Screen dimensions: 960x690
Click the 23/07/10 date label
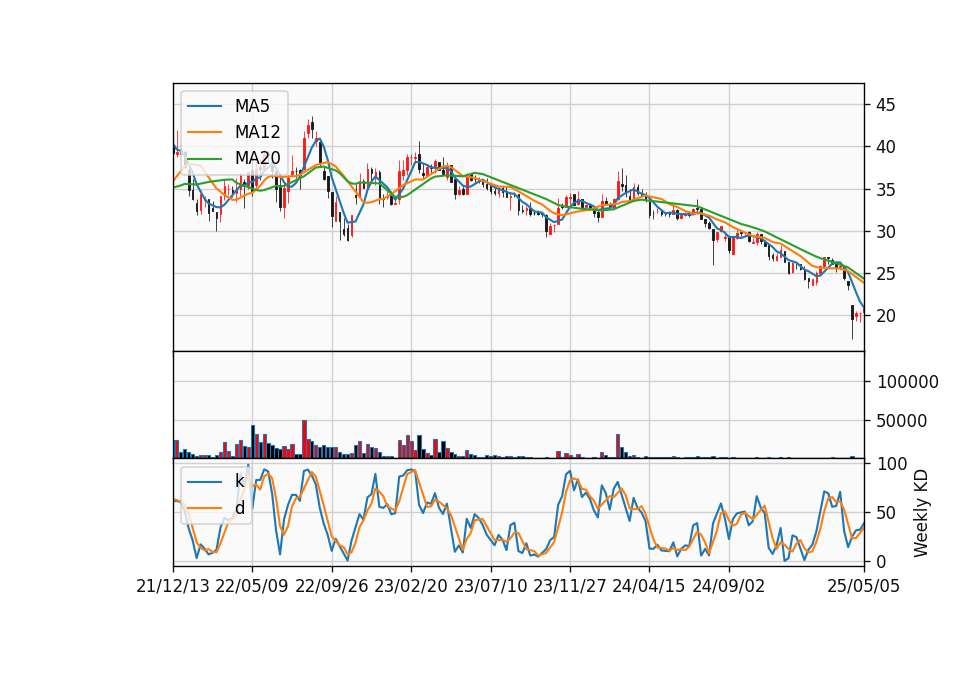490,587
